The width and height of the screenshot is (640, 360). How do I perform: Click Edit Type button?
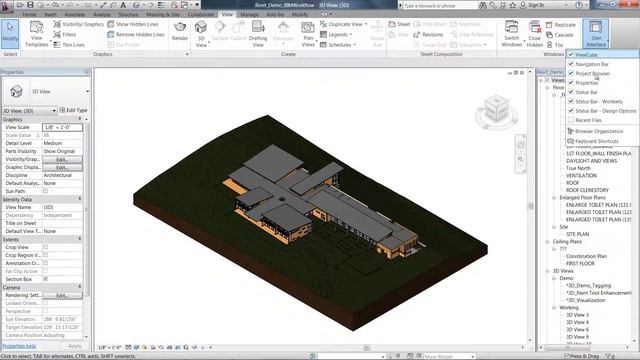coord(73,110)
